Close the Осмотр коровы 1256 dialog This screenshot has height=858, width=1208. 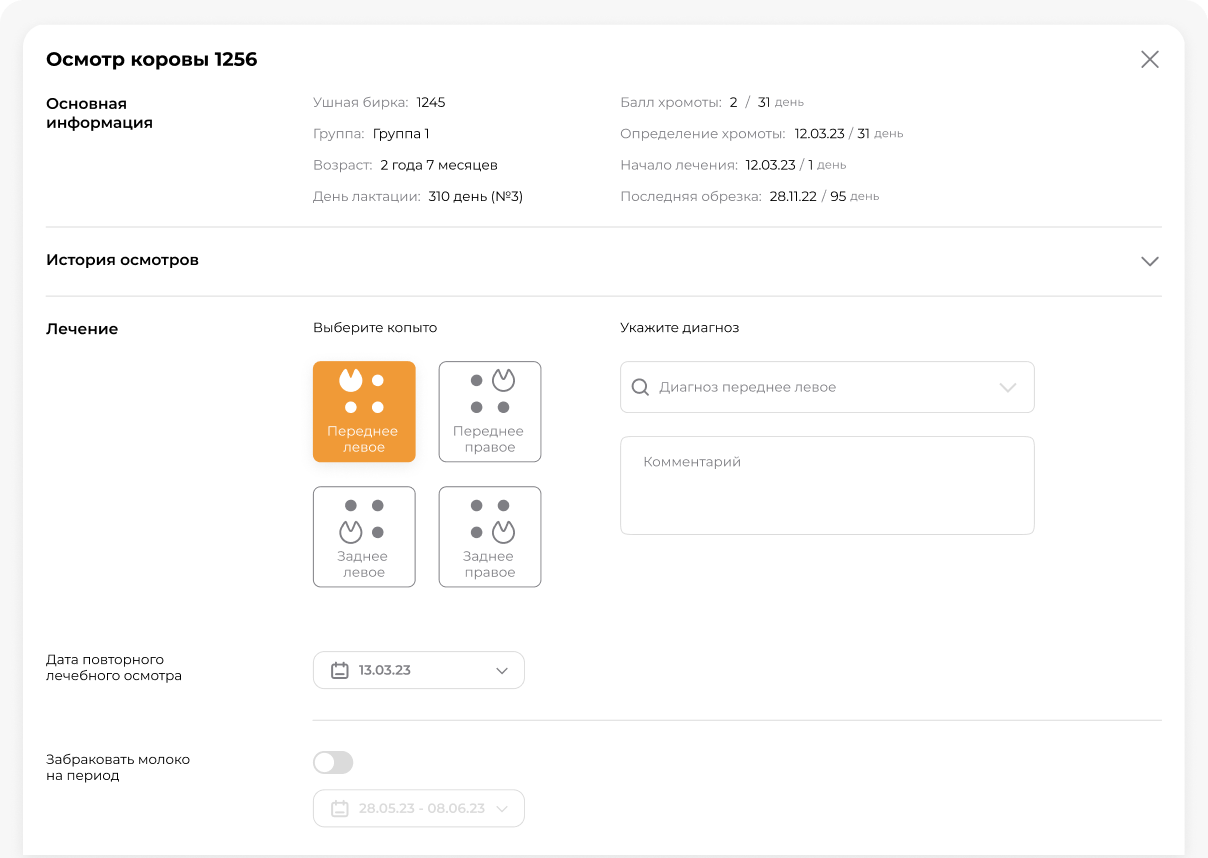pos(1150,60)
